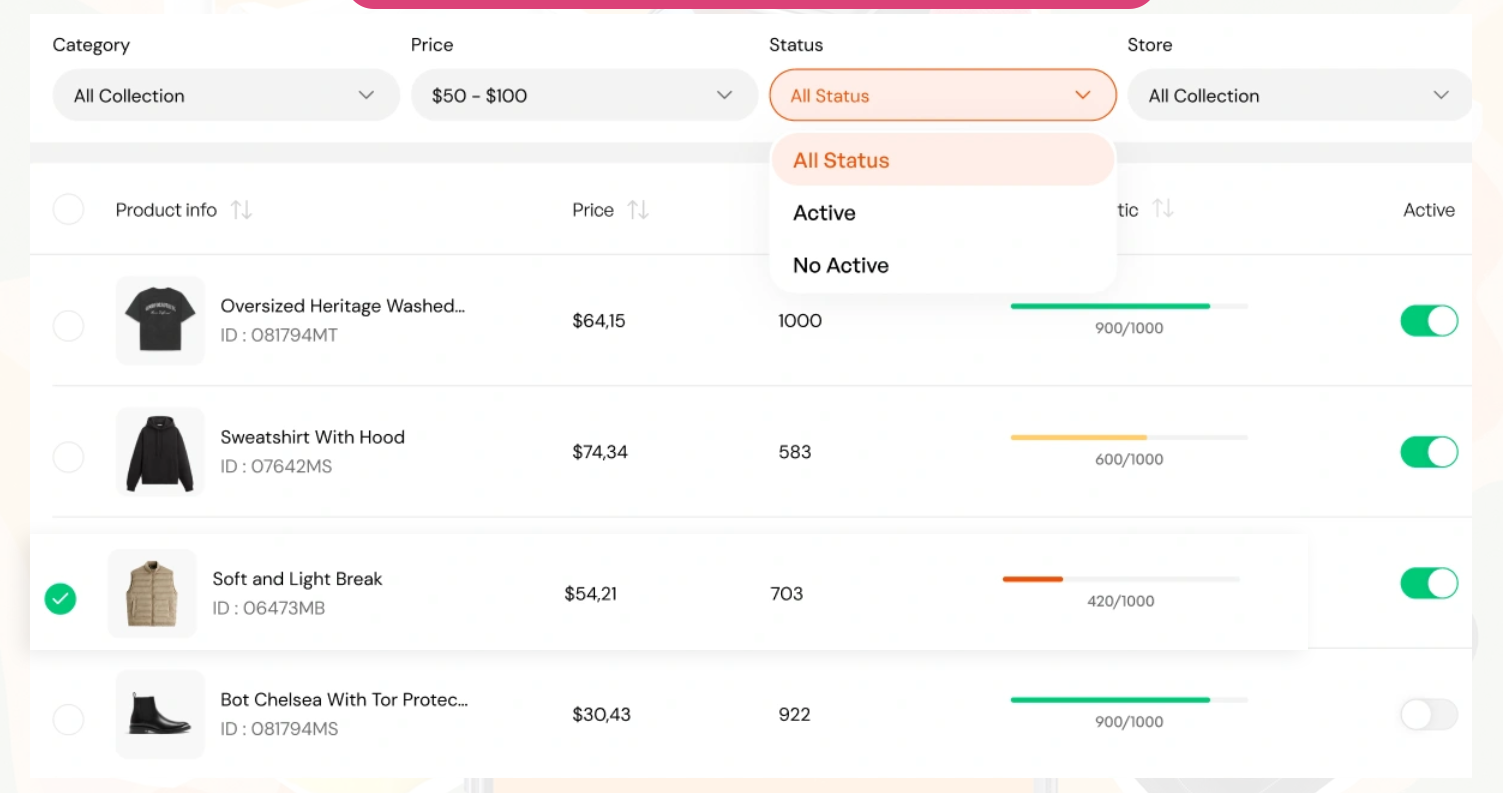Screen dimensions: 1503x793
Task: Collapse the Status All Status dropdown
Action: click(942, 95)
